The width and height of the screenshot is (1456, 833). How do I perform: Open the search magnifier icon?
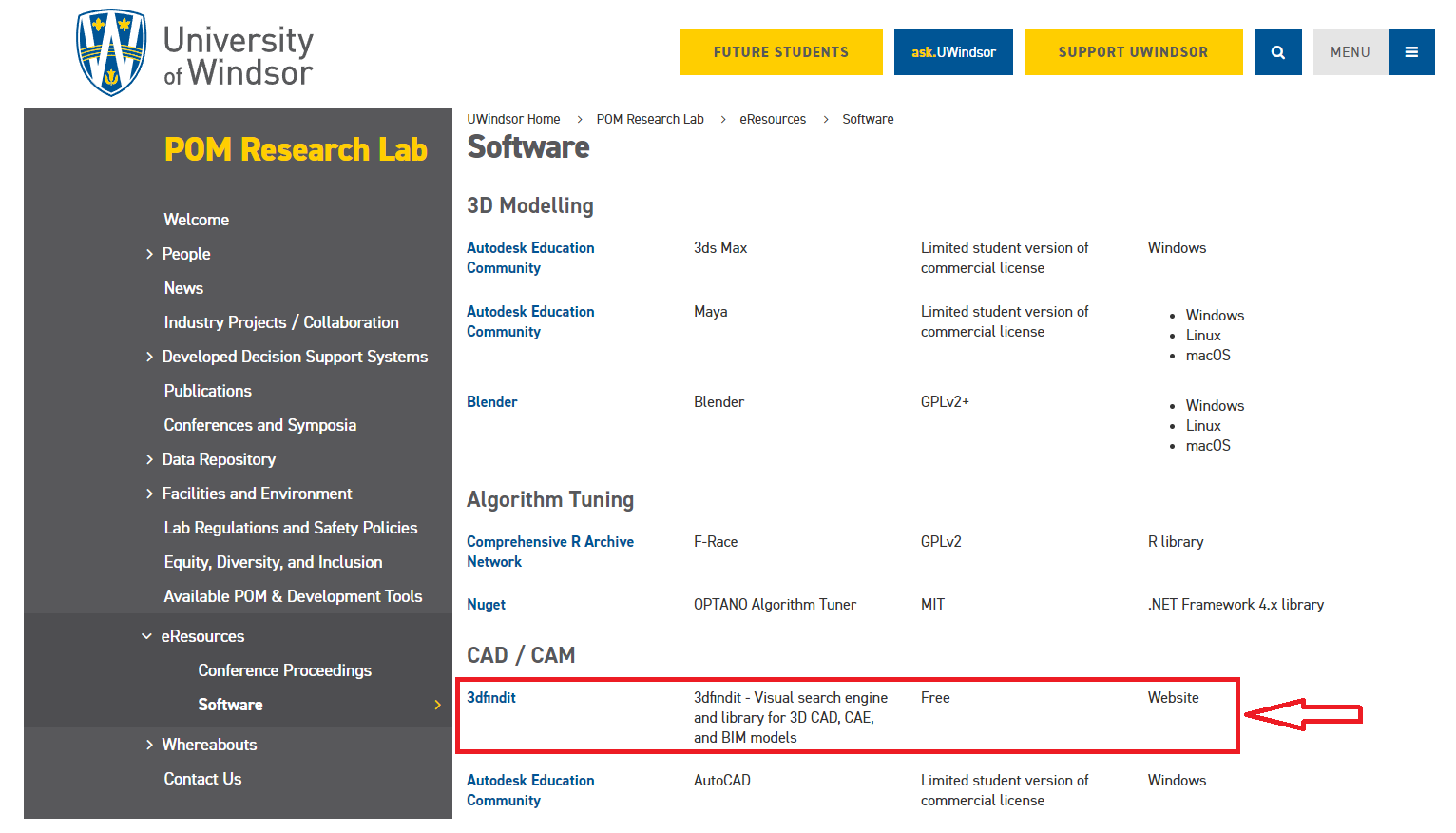click(x=1277, y=52)
